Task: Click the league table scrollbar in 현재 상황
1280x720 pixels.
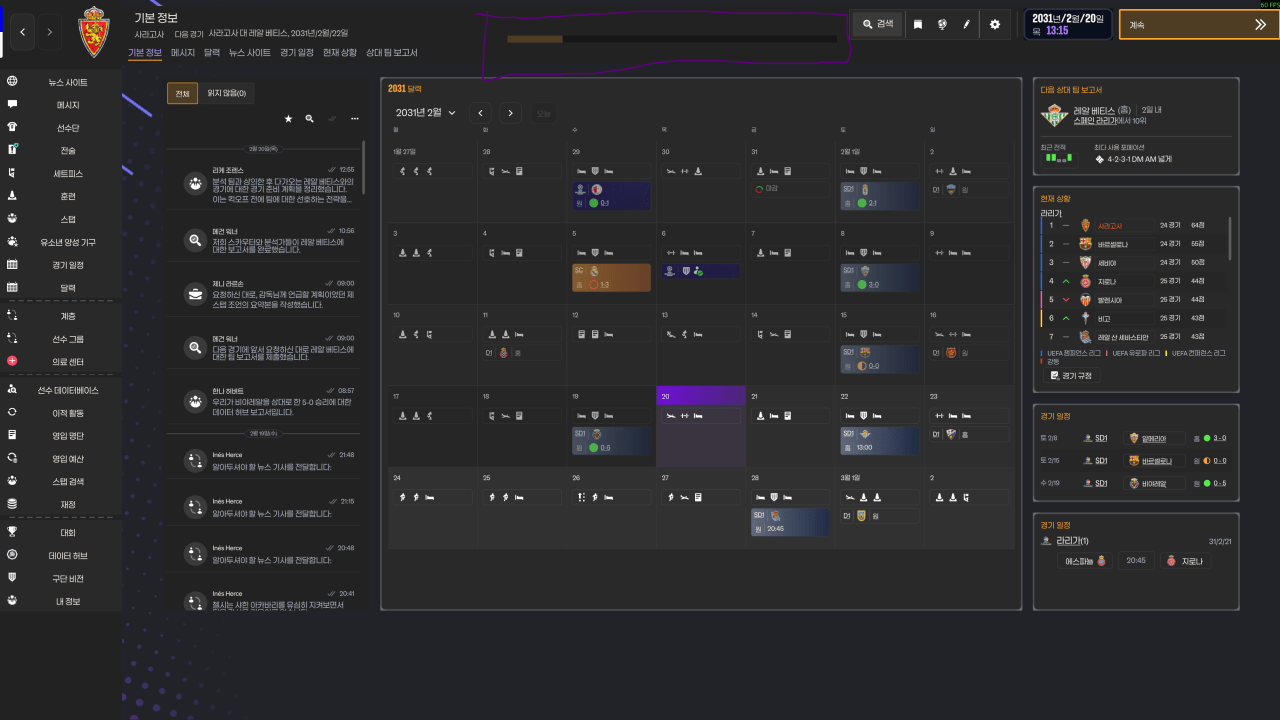Action: (x=1230, y=240)
